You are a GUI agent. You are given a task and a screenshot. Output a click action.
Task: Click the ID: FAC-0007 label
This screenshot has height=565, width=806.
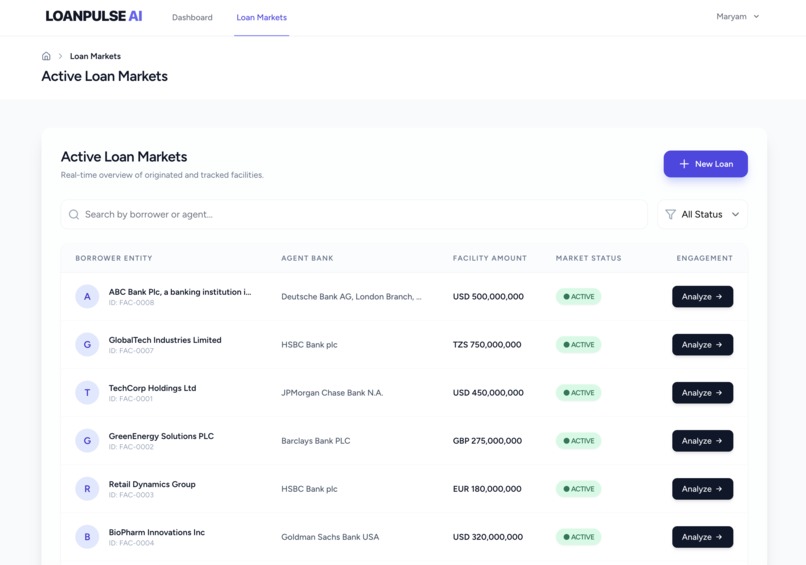point(131,351)
